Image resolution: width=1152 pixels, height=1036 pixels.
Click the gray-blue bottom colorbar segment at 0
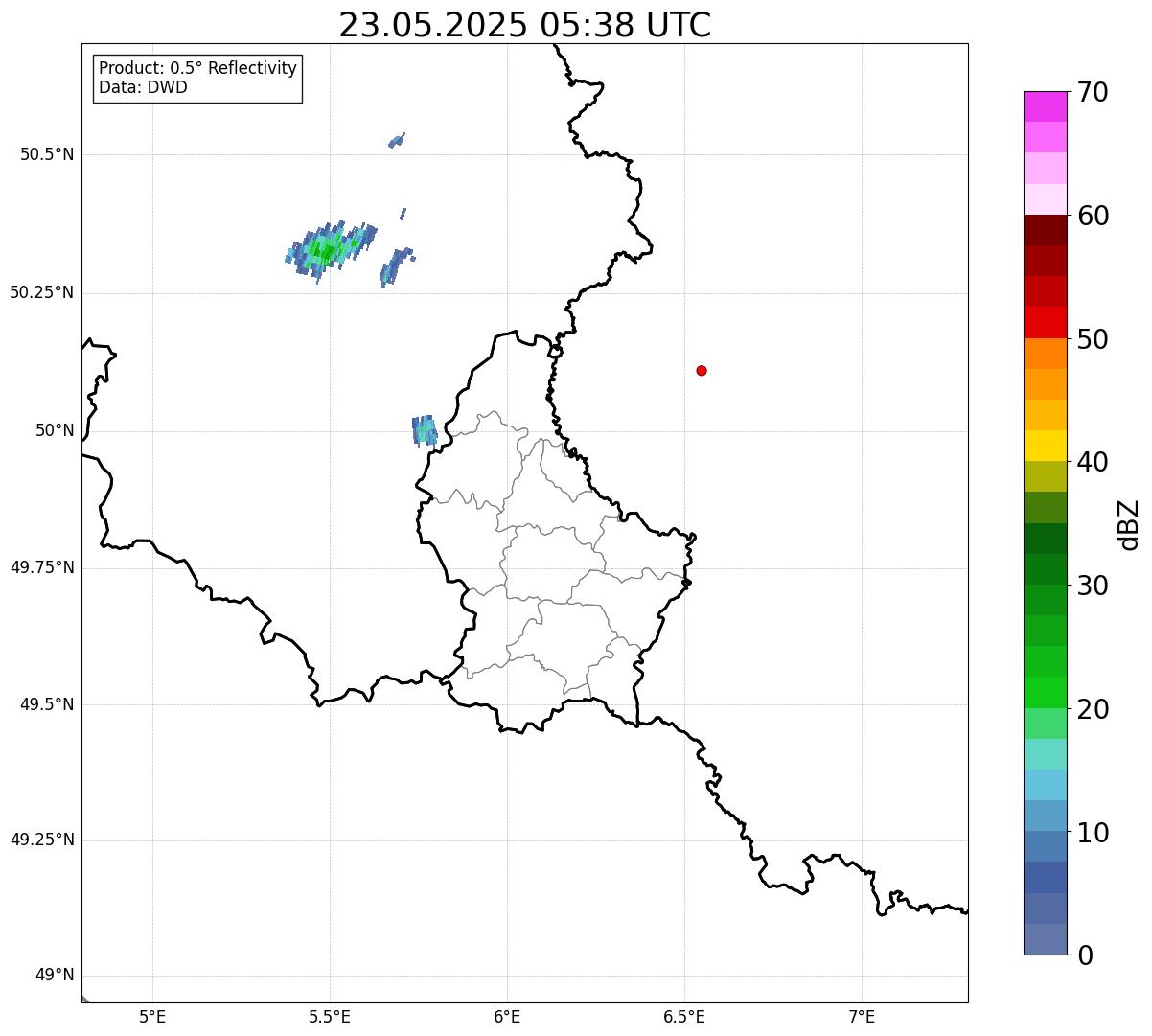(1045, 939)
